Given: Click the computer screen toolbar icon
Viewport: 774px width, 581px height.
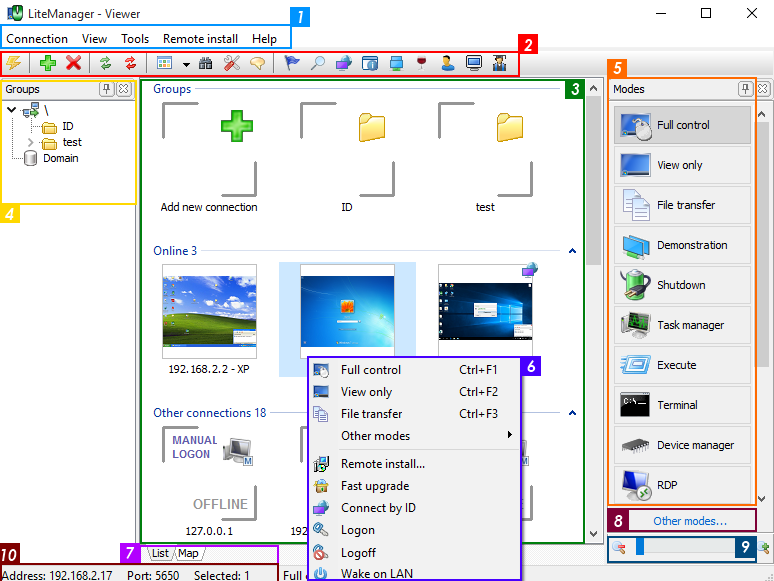Looking at the screenshot, I should tap(474, 63).
